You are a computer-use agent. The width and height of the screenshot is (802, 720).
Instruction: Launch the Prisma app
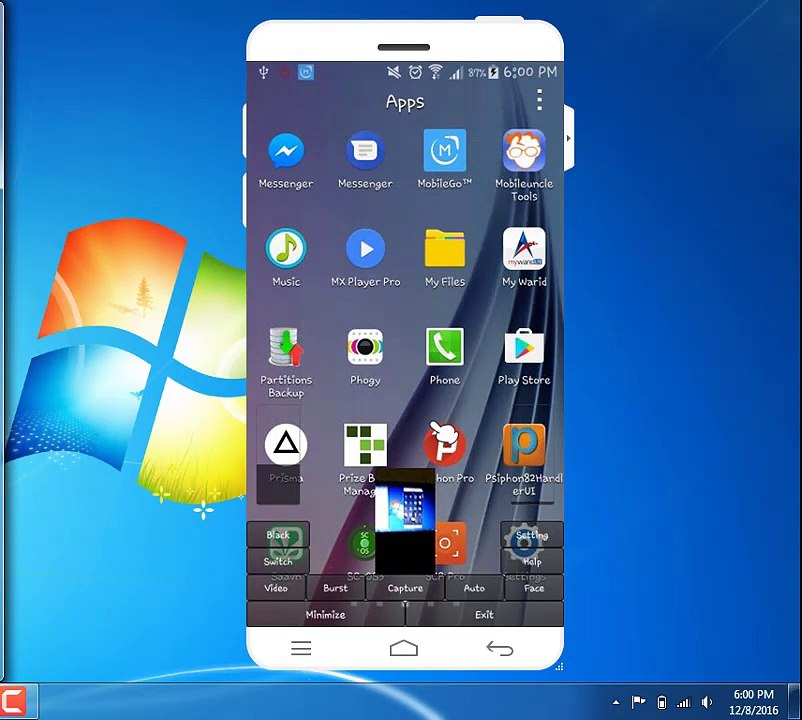[x=286, y=444]
